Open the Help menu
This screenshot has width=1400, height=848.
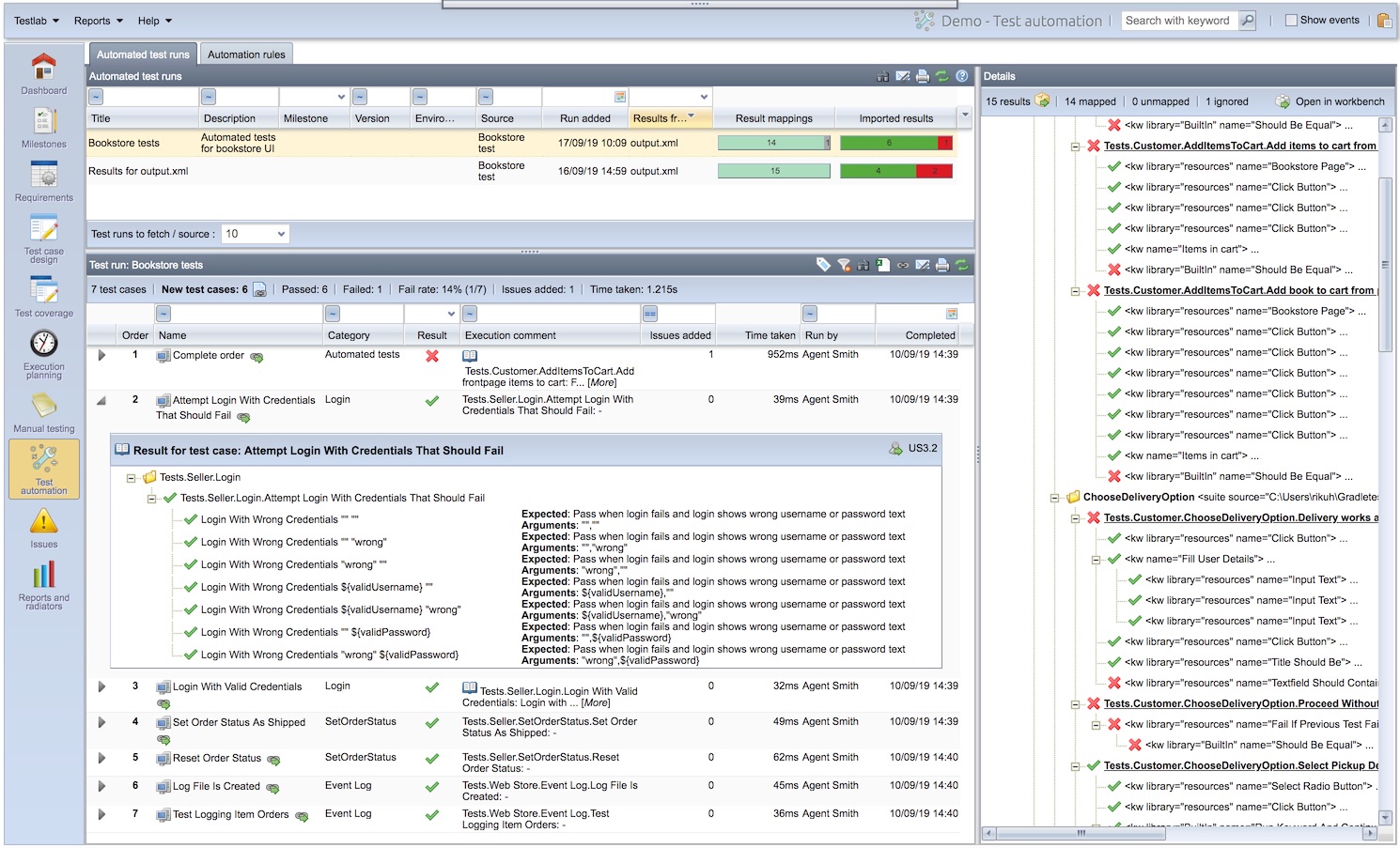pyautogui.click(x=155, y=21)
